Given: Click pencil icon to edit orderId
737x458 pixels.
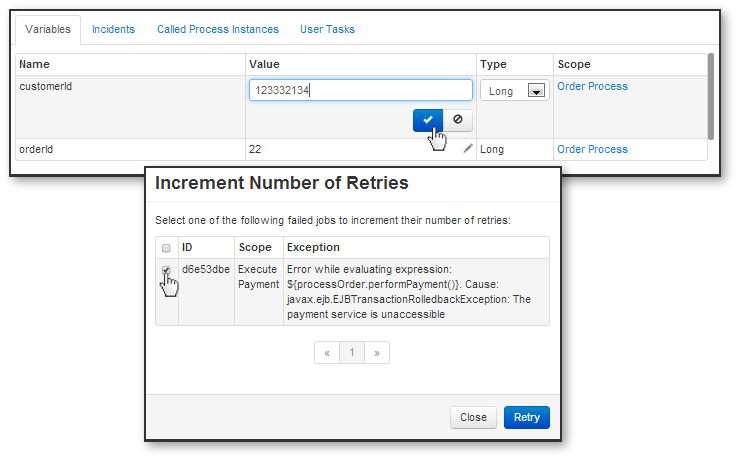Looking at the screenshot, I should pyautogui.click(x=468, y=148).
